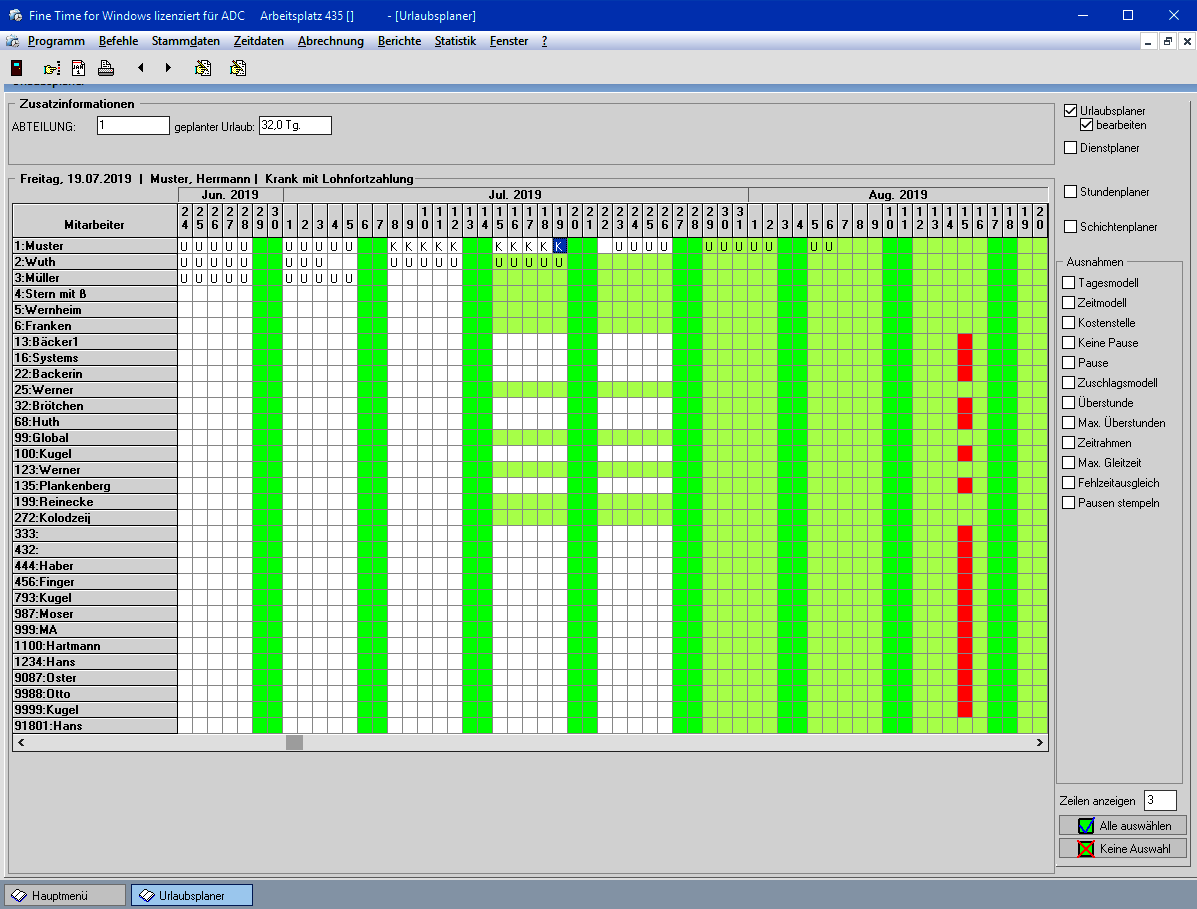Uncheck the bearbeiten checkbox
Viewport: 1197px width, 909px height.
(1086, 124)
